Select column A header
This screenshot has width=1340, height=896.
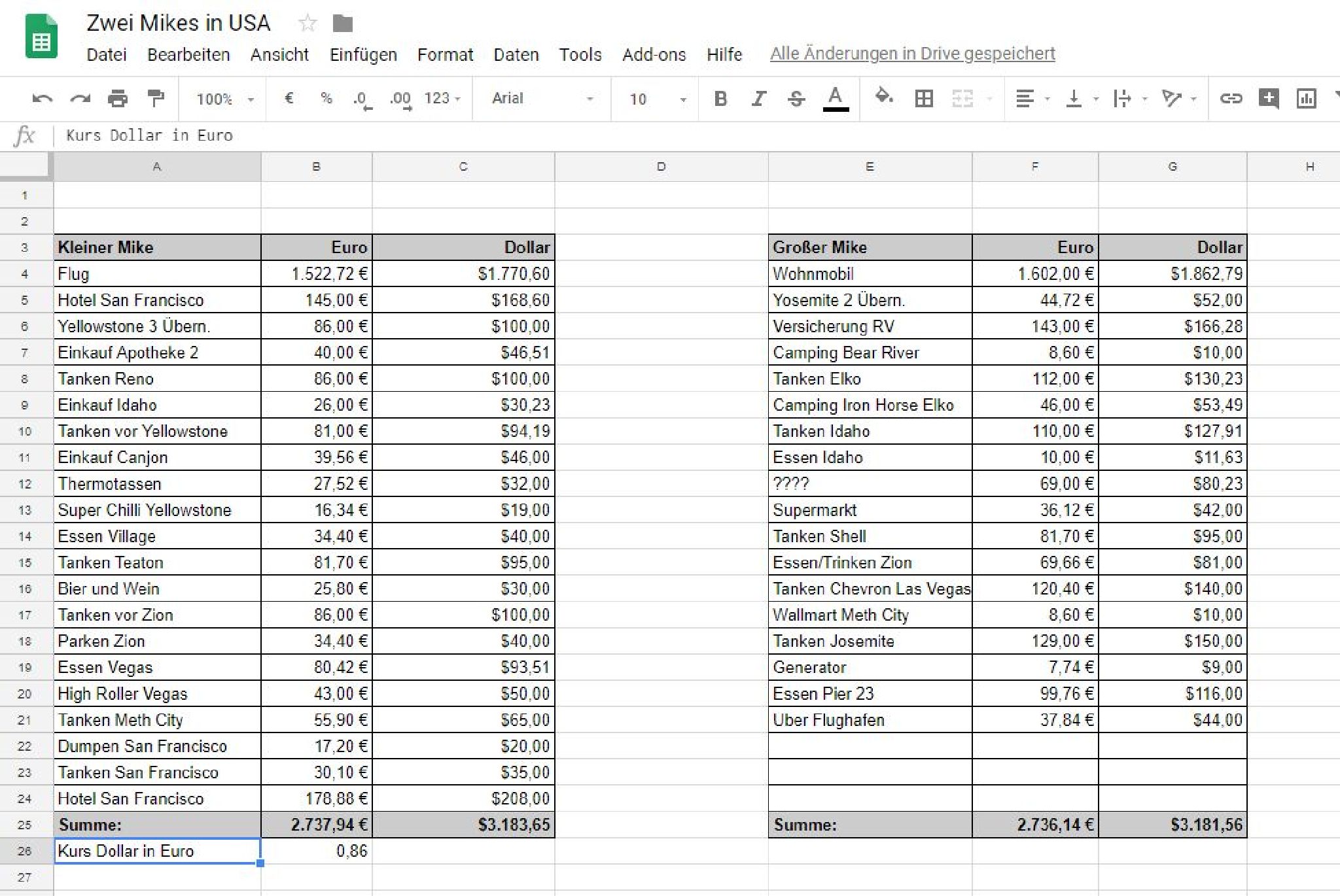[x=157, y=167]
